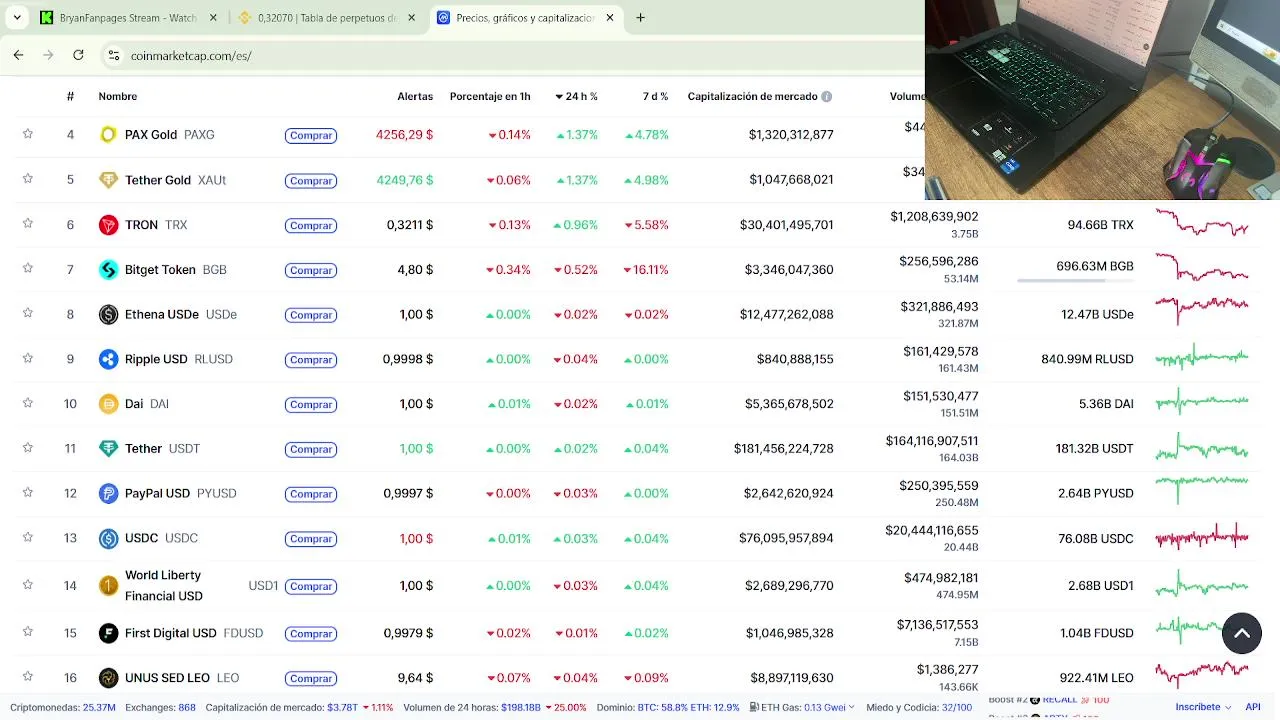This screenshot has height=720, width=1280.
Task: Click the browser forward arrow
Action: coord(48,55)
